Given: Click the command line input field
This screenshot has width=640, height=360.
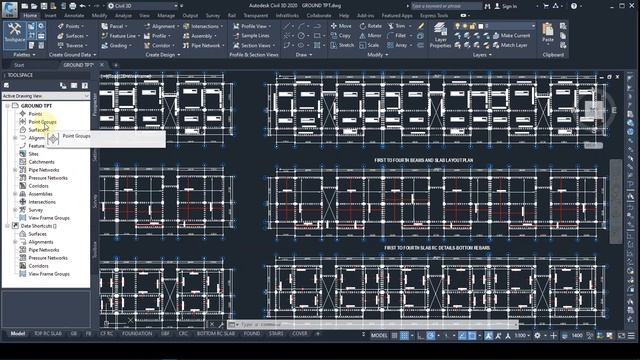Looking at the screenshot, I should (x=373, y=324).
